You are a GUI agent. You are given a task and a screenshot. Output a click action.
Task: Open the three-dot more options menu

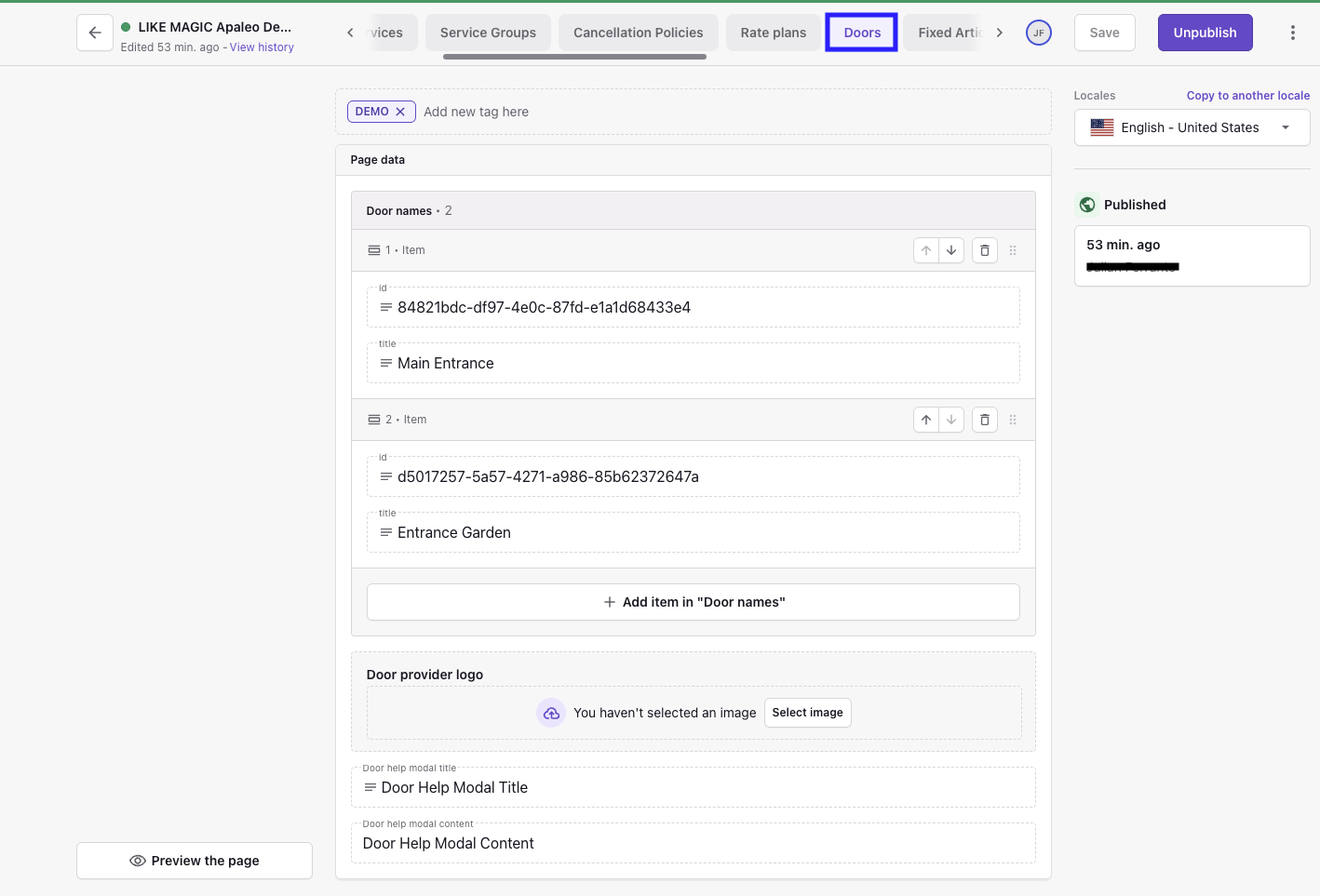pos(1292,33)
